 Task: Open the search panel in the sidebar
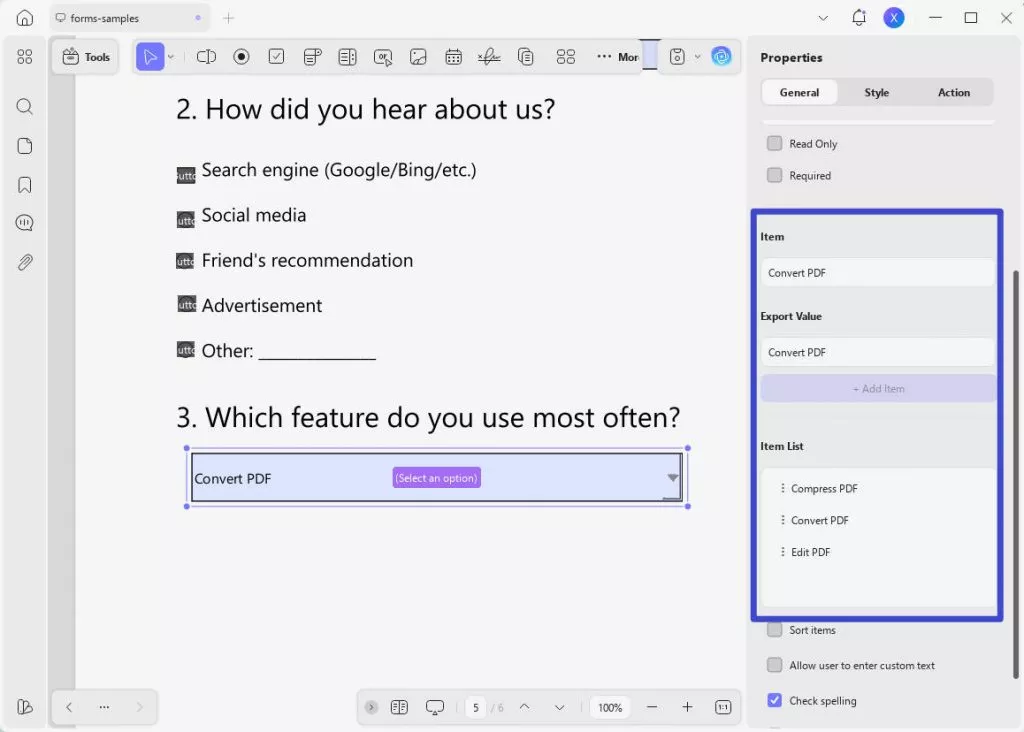(x=25, y=106)
